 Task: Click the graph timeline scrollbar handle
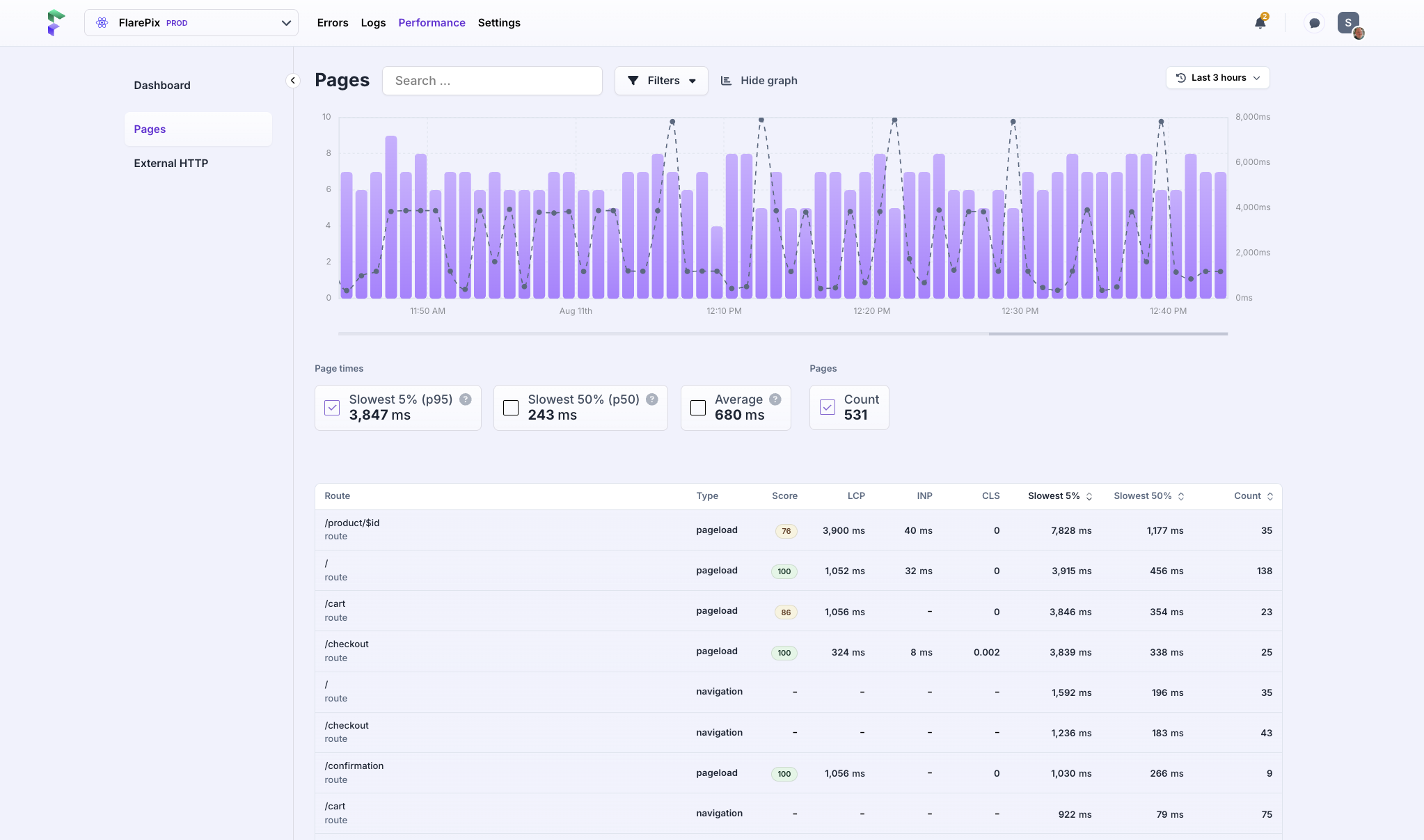(x=1108, y=334)
